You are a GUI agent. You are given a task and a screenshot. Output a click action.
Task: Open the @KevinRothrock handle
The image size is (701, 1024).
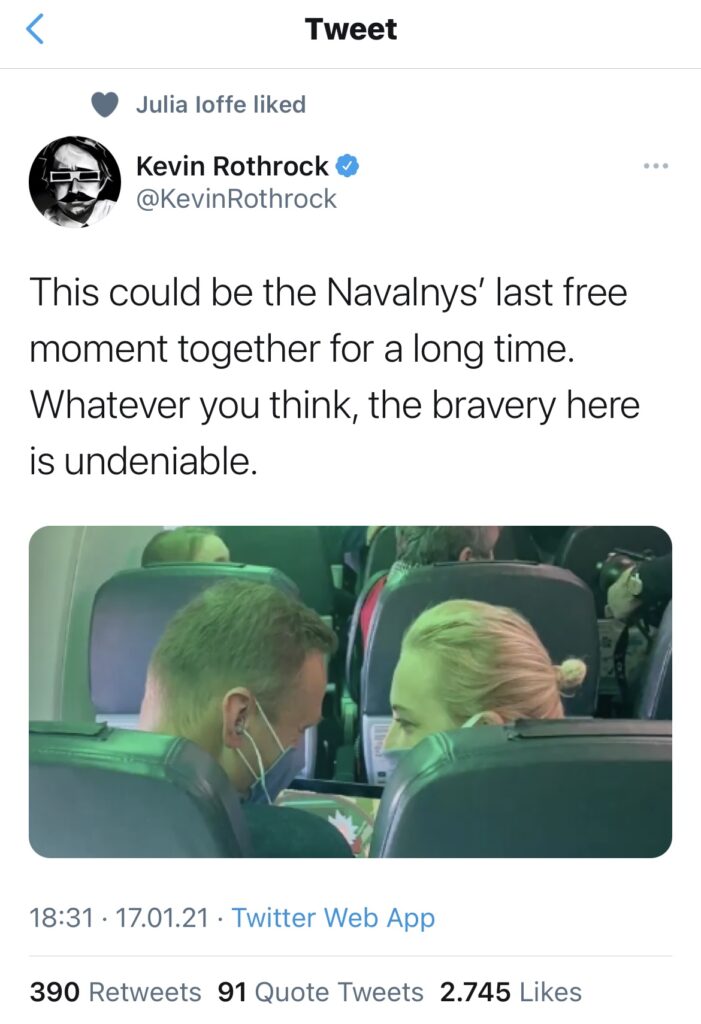point(236,199)
